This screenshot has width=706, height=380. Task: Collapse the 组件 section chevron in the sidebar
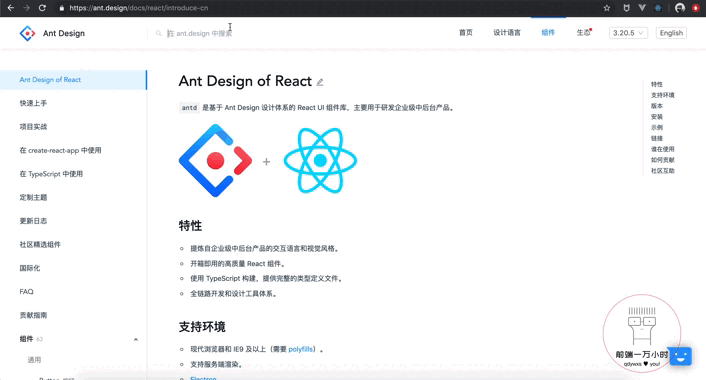pyautogui.click(x=136, y=339)
